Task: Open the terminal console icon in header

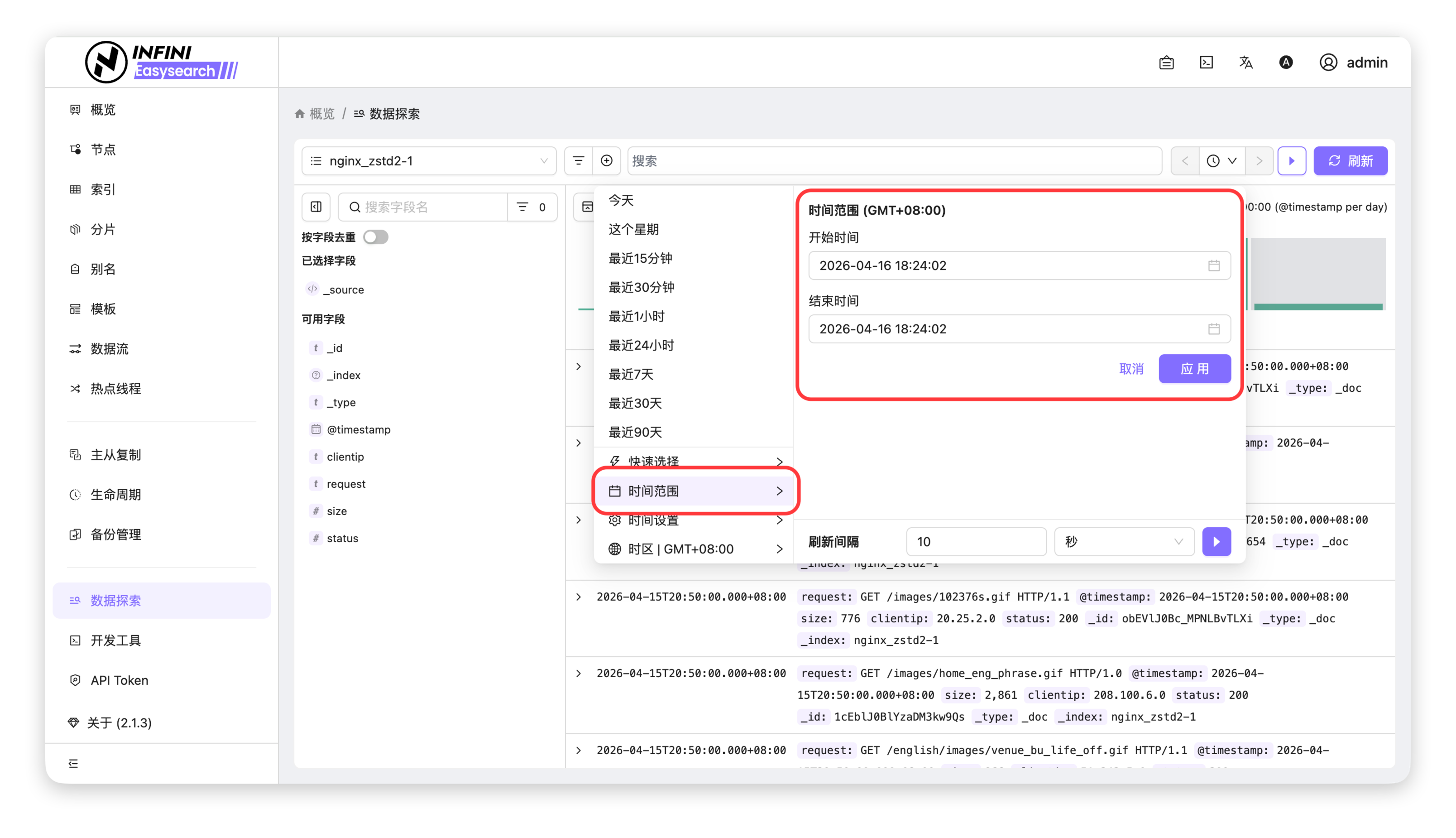Action: (x=1207, y=62)
